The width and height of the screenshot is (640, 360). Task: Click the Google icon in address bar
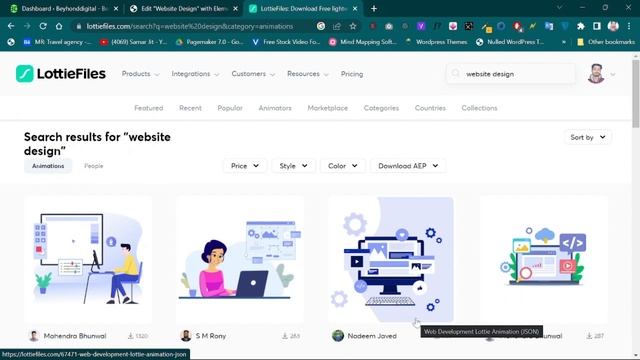coord(321,26)
